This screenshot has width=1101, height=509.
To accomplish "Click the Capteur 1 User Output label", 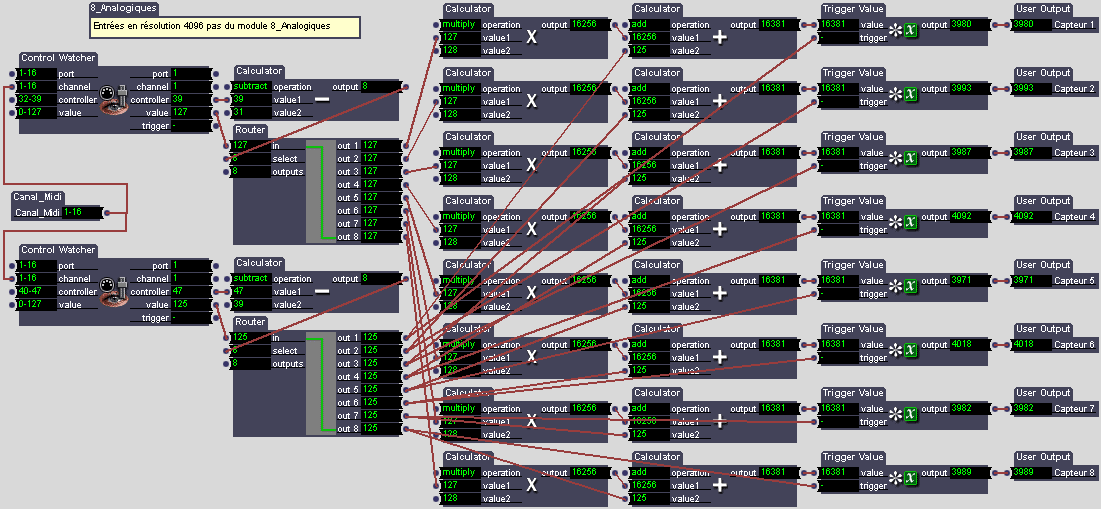I will tap(1074, 24).
